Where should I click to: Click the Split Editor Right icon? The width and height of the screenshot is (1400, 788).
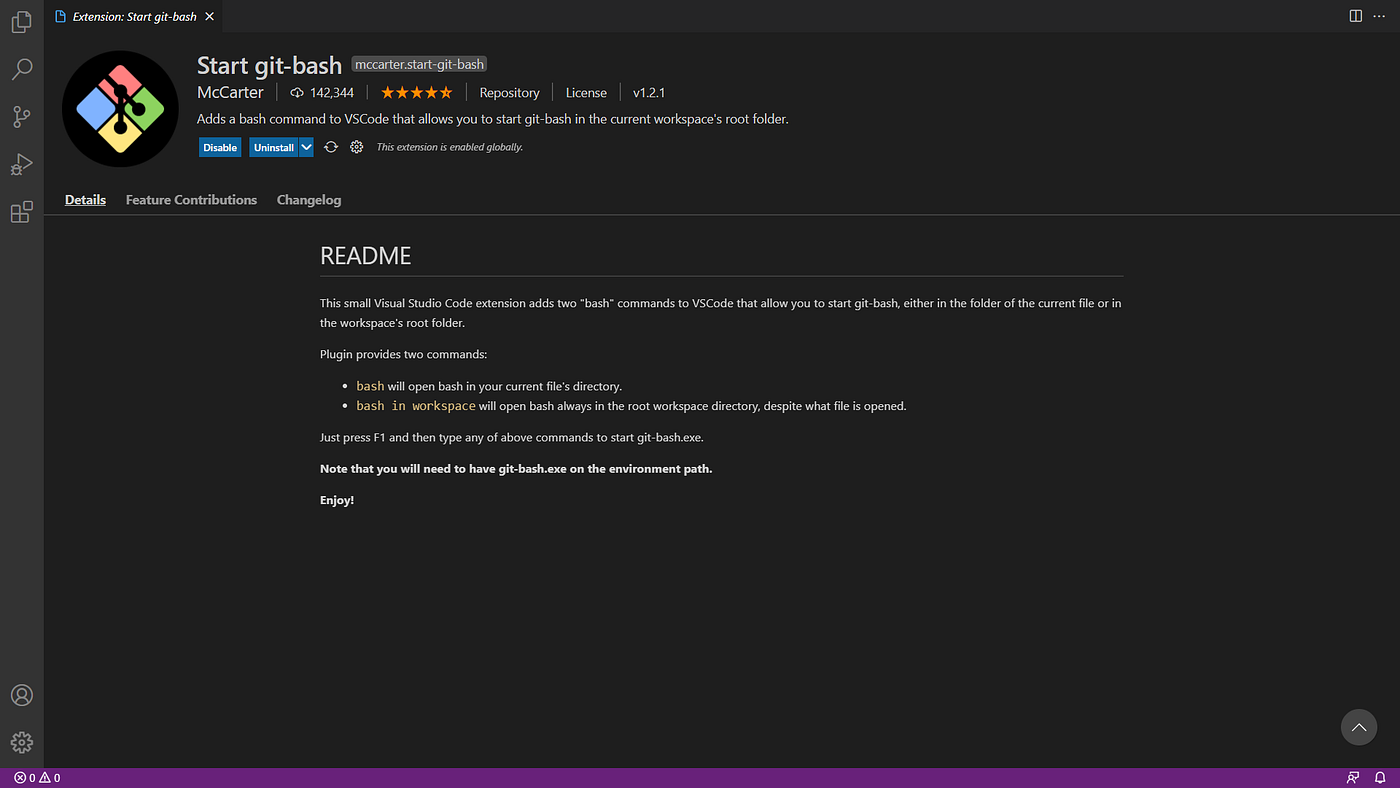tap(1355, 16)
